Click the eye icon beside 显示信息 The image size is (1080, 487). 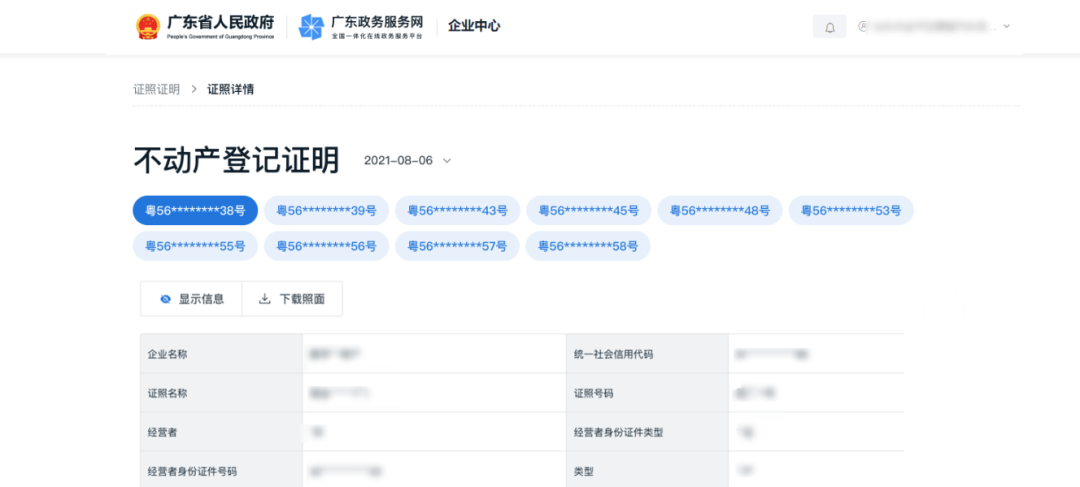(165, 299)
